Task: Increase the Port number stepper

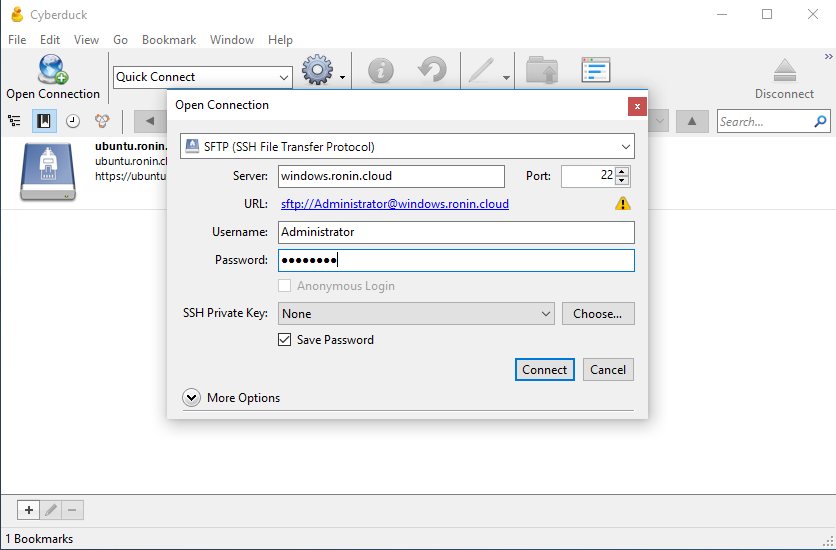Action: [x=622, y=172]
